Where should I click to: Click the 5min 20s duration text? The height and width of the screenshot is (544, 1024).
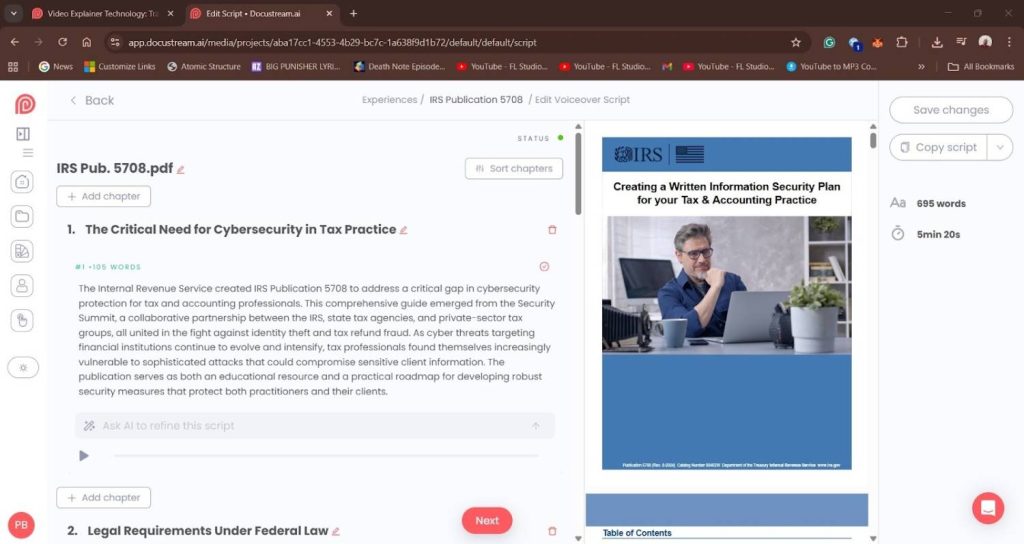(x=938, y=234)
